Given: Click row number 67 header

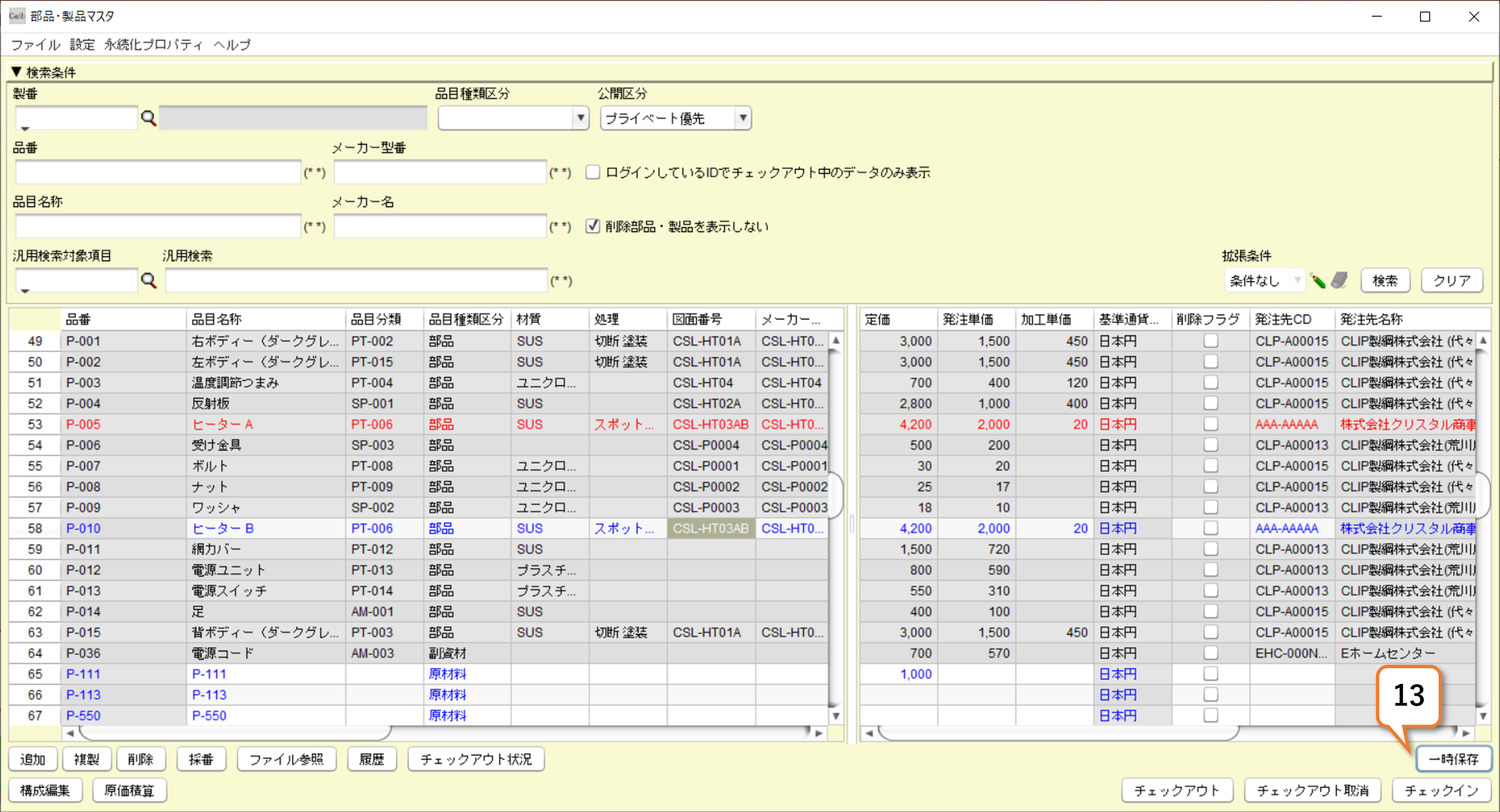Looking at the screenshot, I should pos(35,715).
